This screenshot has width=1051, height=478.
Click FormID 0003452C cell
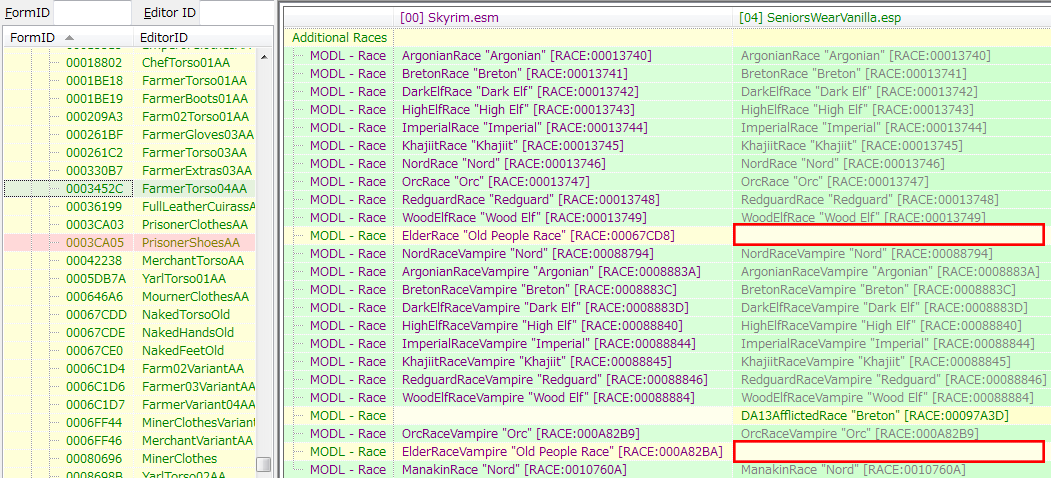(x=95, y=189)
